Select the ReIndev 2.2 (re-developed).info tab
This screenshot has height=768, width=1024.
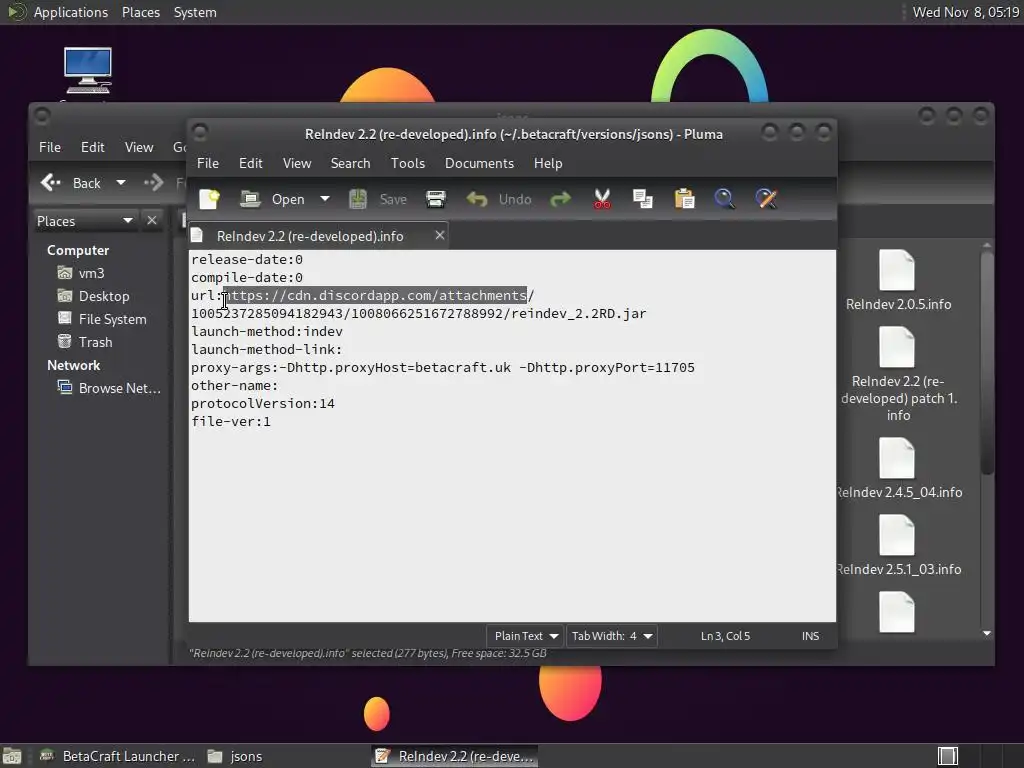pyautogui.click(x=310, y=236)
